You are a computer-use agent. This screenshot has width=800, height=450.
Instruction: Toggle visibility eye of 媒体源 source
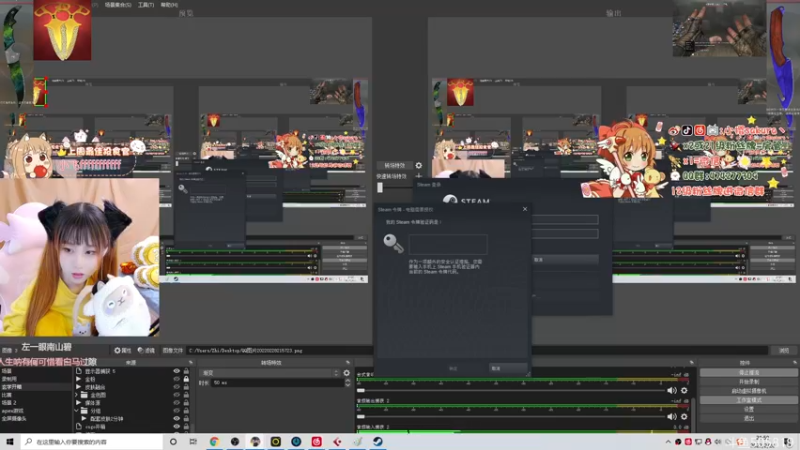click(177, 403)
